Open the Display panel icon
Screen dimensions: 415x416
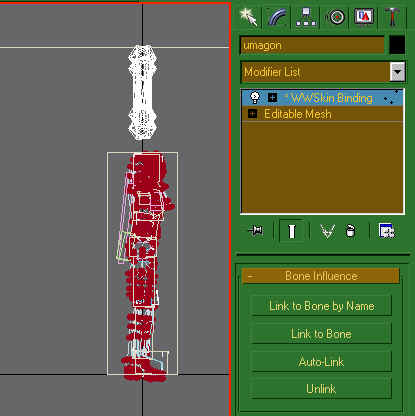click(364, 17)
